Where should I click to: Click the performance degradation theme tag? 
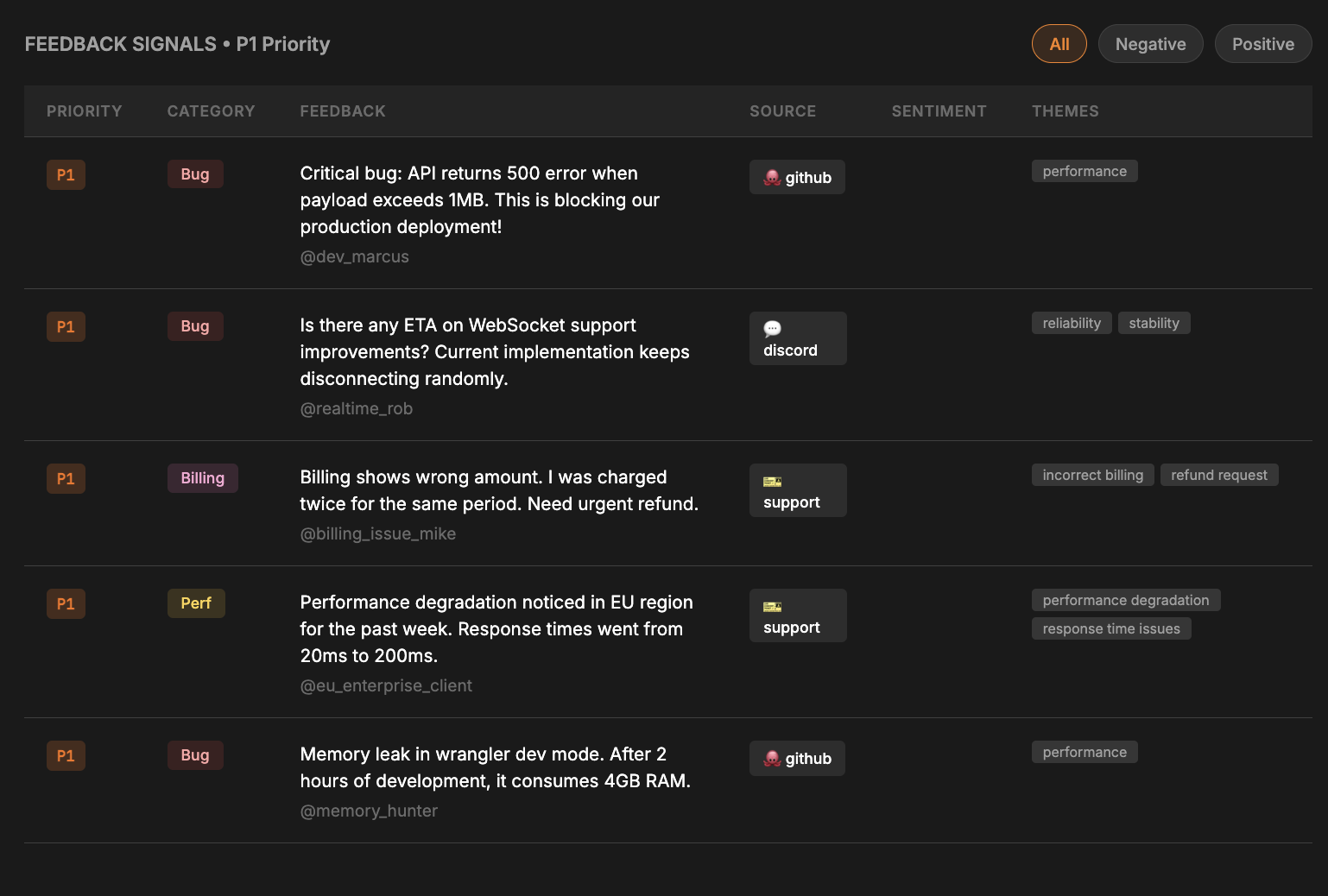pos(1126,600)
